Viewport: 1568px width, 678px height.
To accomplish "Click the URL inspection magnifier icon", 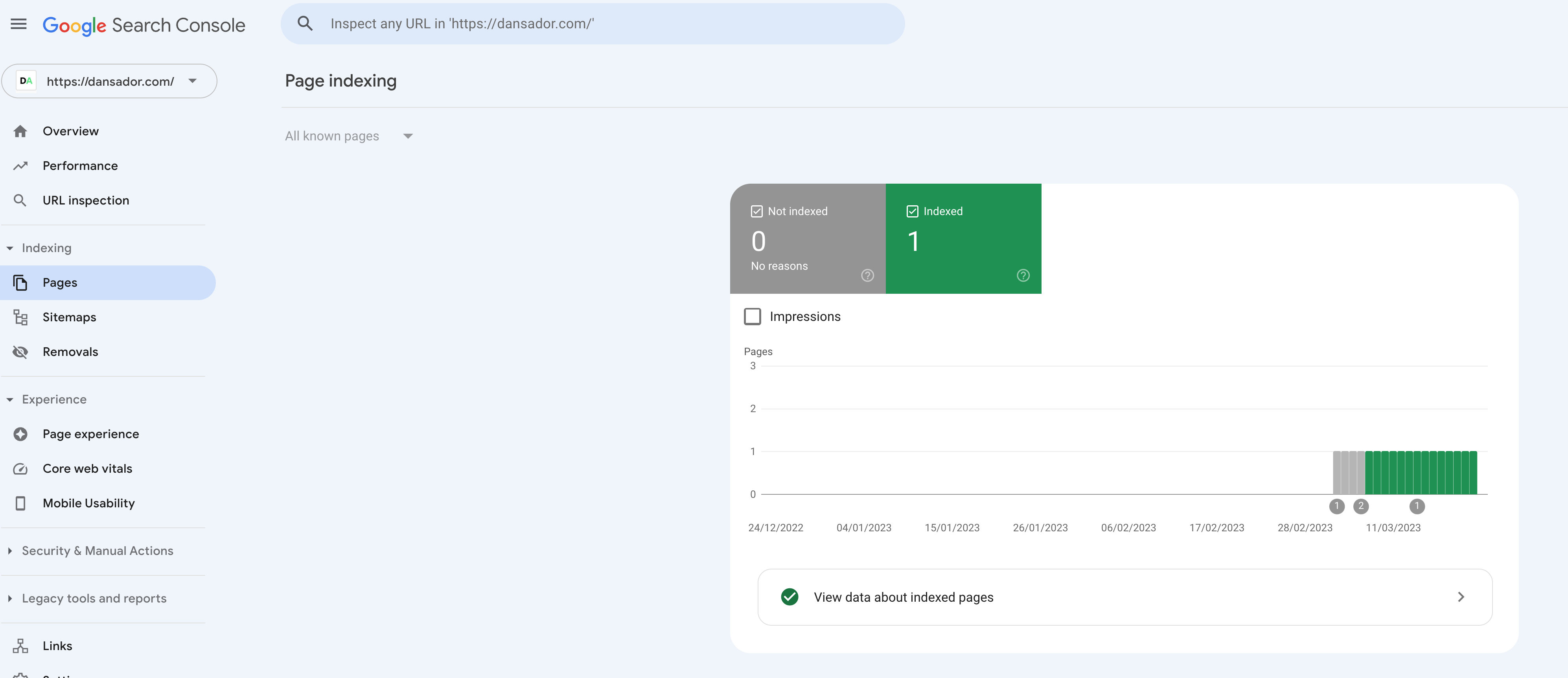I will click(21, 201).
